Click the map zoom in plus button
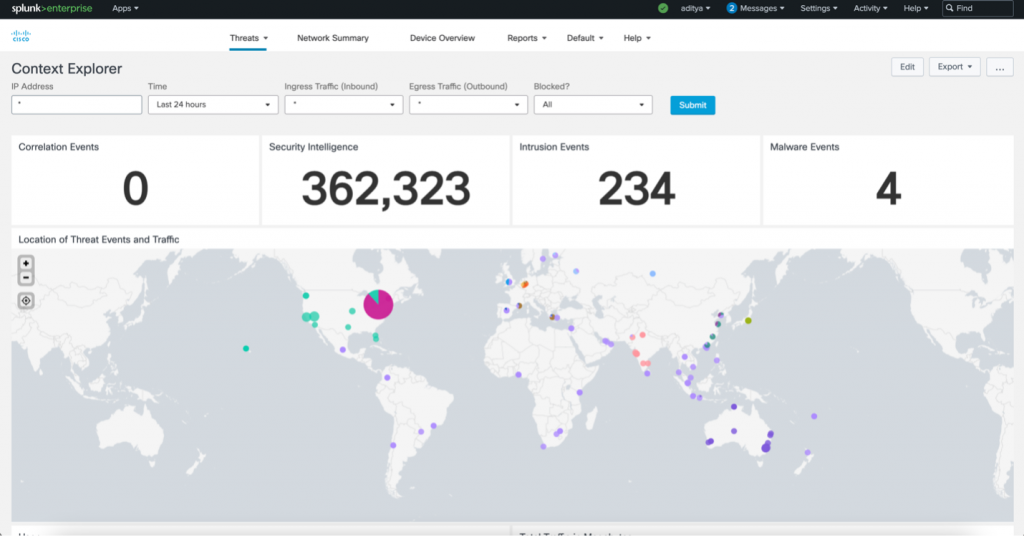Image resolution: width=1024 pixels, height=538 pixels. 26,263
